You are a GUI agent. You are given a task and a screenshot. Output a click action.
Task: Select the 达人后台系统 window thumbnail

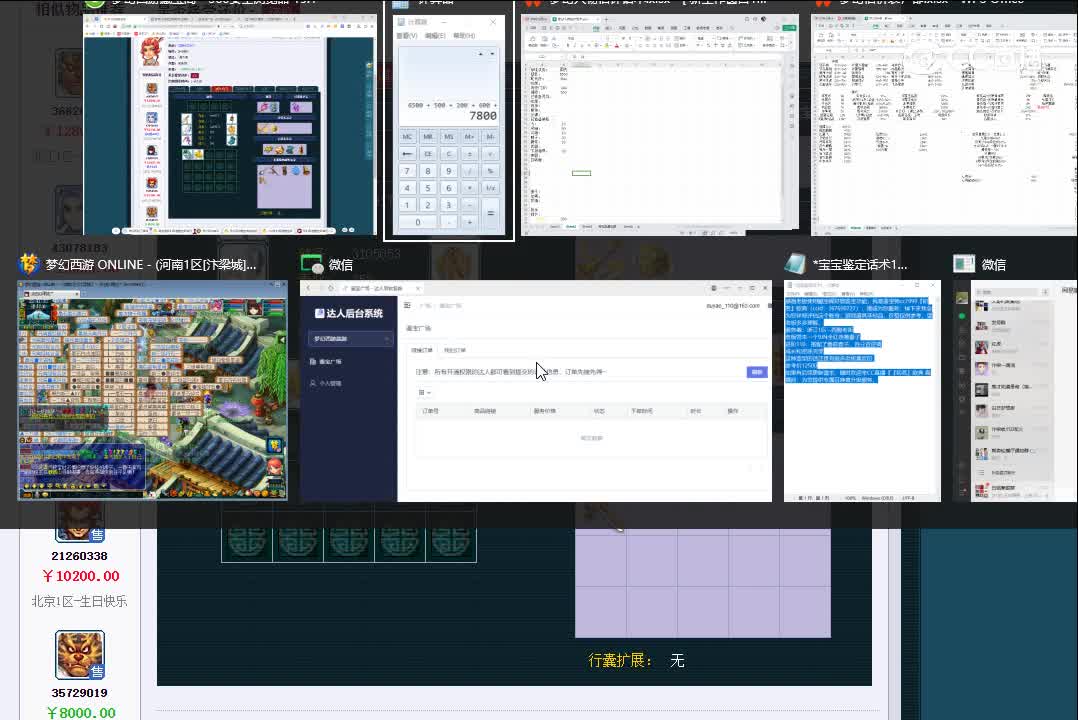click(x=536, y=391)
